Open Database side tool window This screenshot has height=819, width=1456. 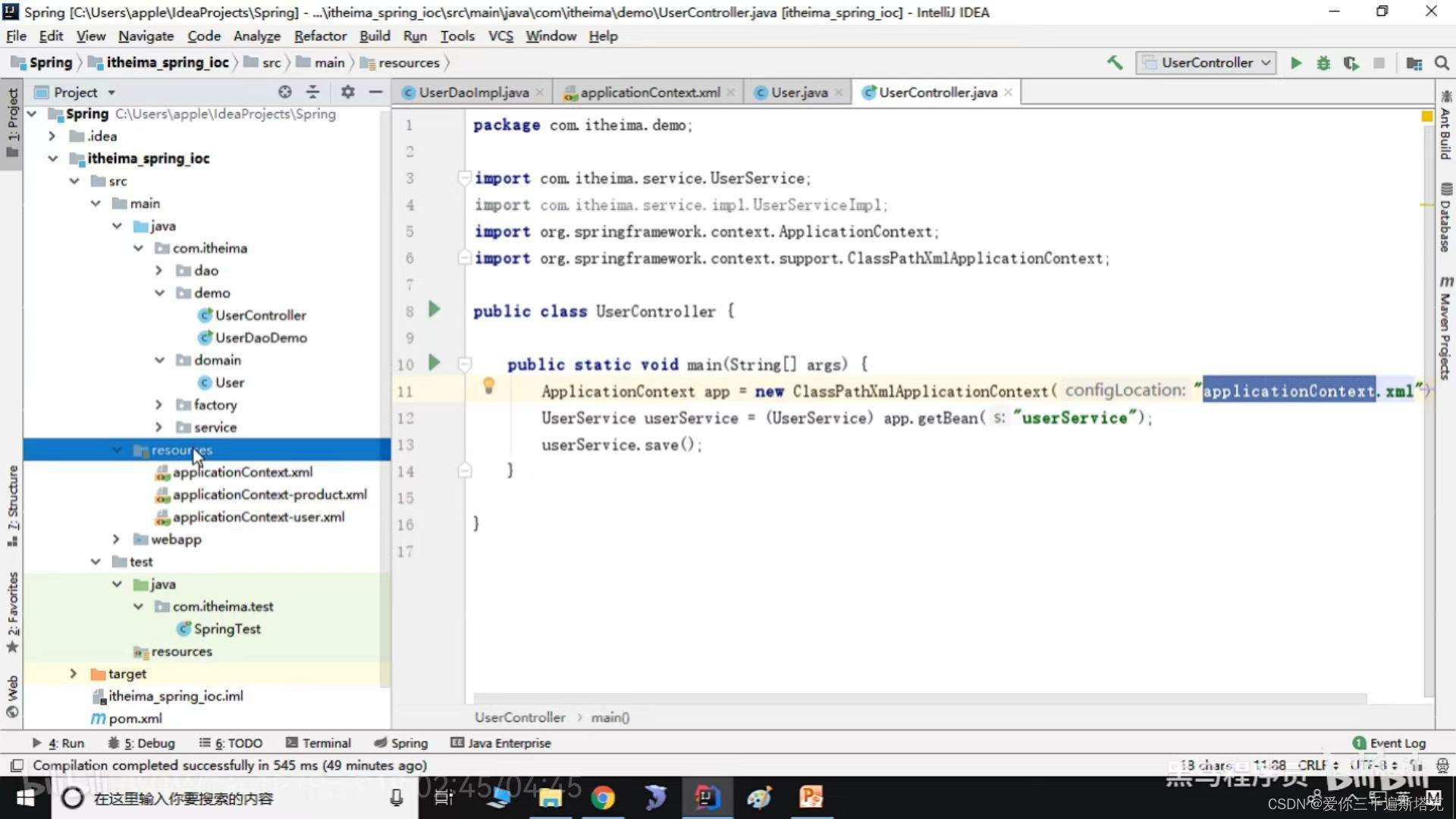click(x=1445, y=218)
